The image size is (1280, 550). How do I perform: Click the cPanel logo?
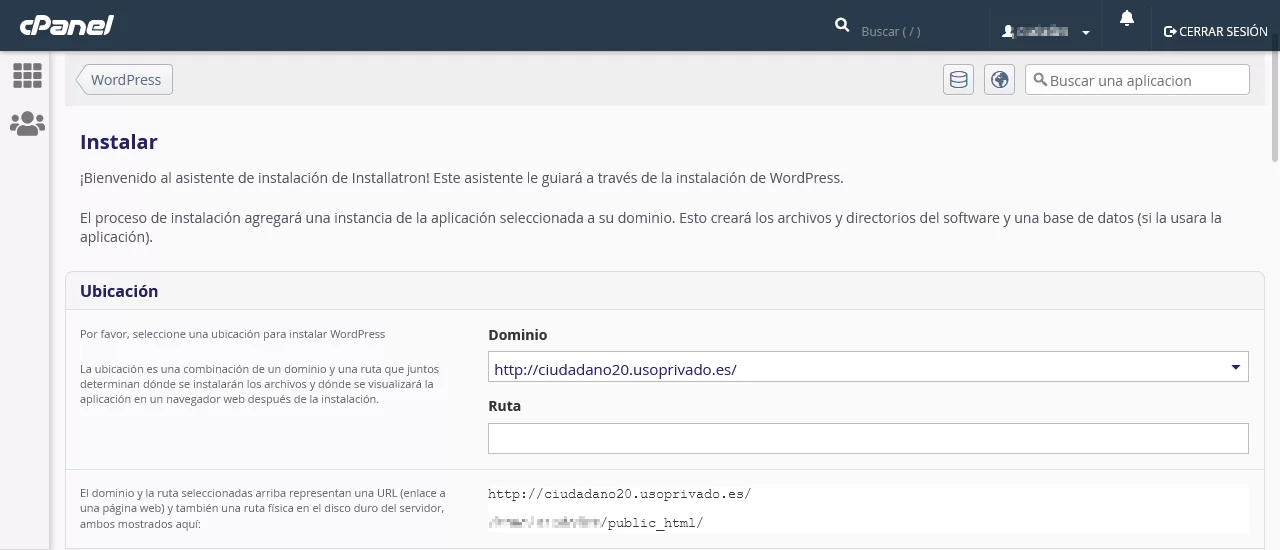pos(66,25)
